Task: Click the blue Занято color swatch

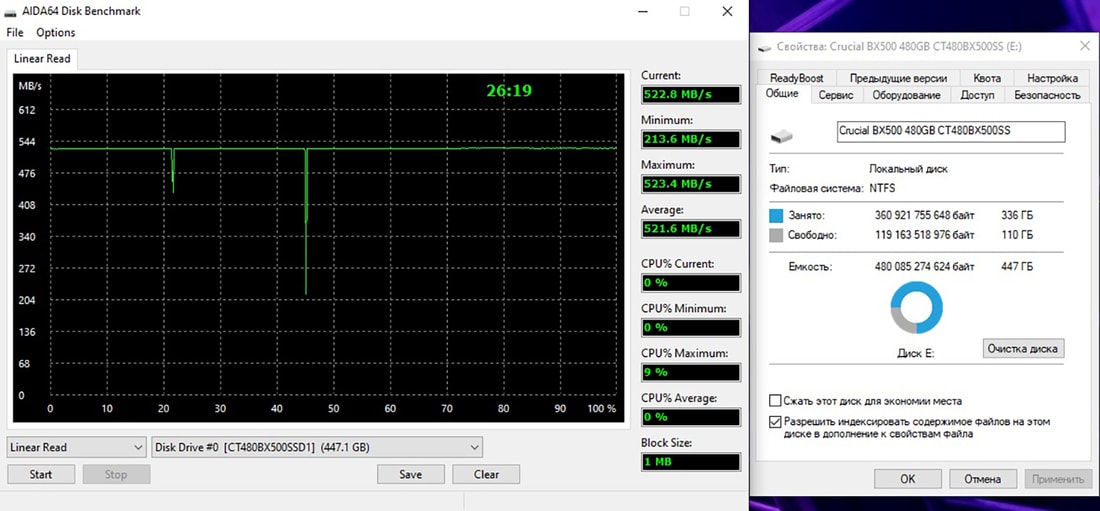Action: (x=777, y=215)
